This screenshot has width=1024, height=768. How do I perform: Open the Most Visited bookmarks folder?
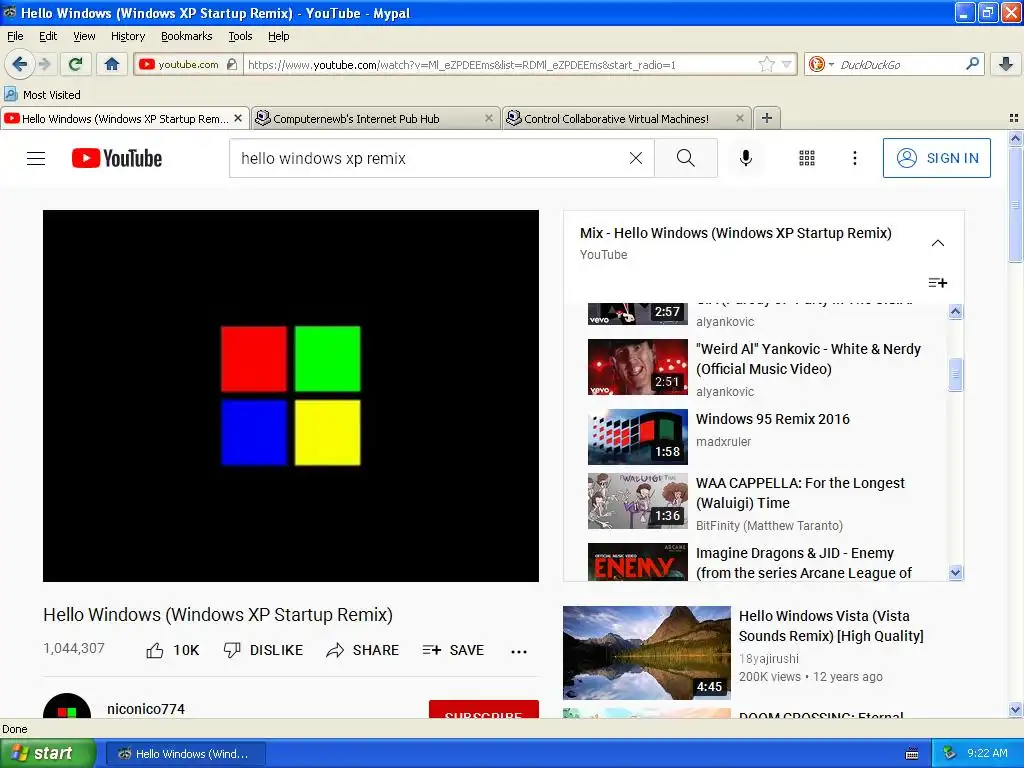(42, 95)
